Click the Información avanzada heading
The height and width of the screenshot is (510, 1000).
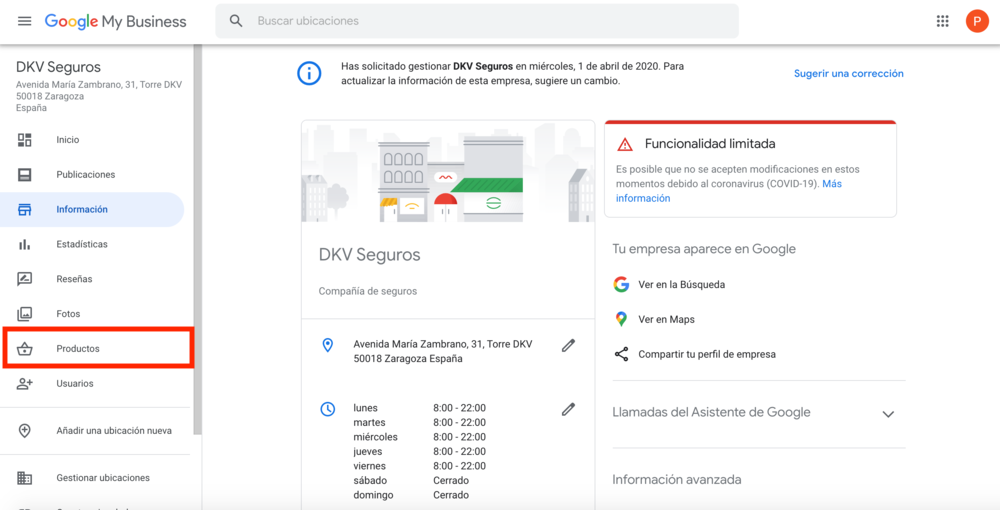(677, 479)
